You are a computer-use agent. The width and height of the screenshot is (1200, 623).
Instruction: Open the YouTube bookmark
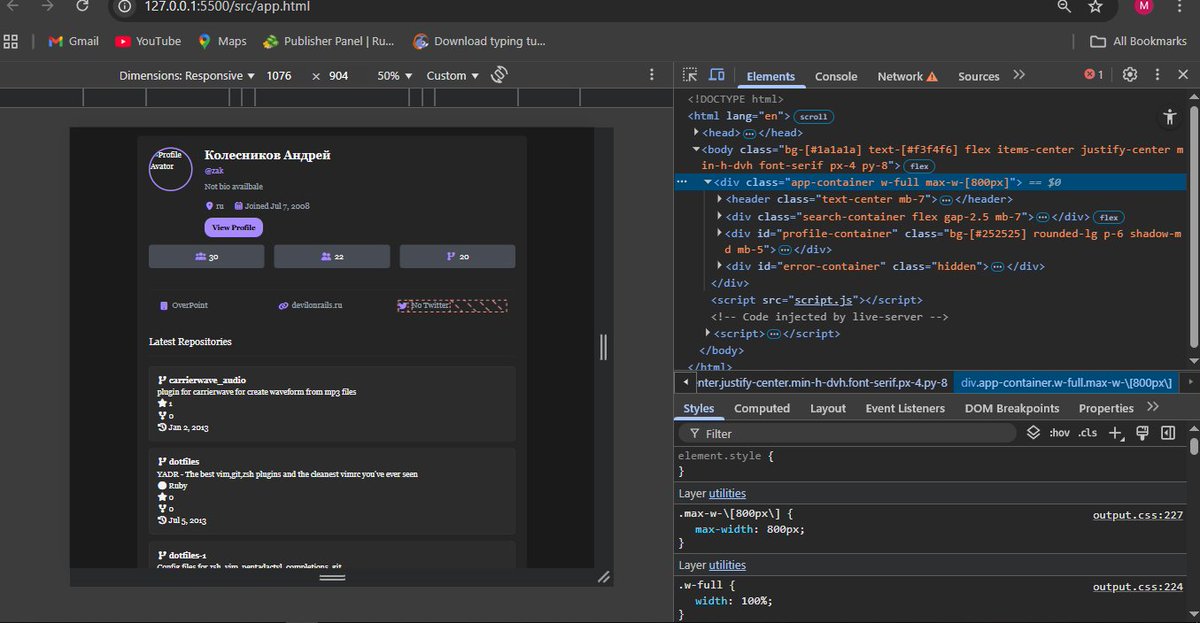coord(148,41)
